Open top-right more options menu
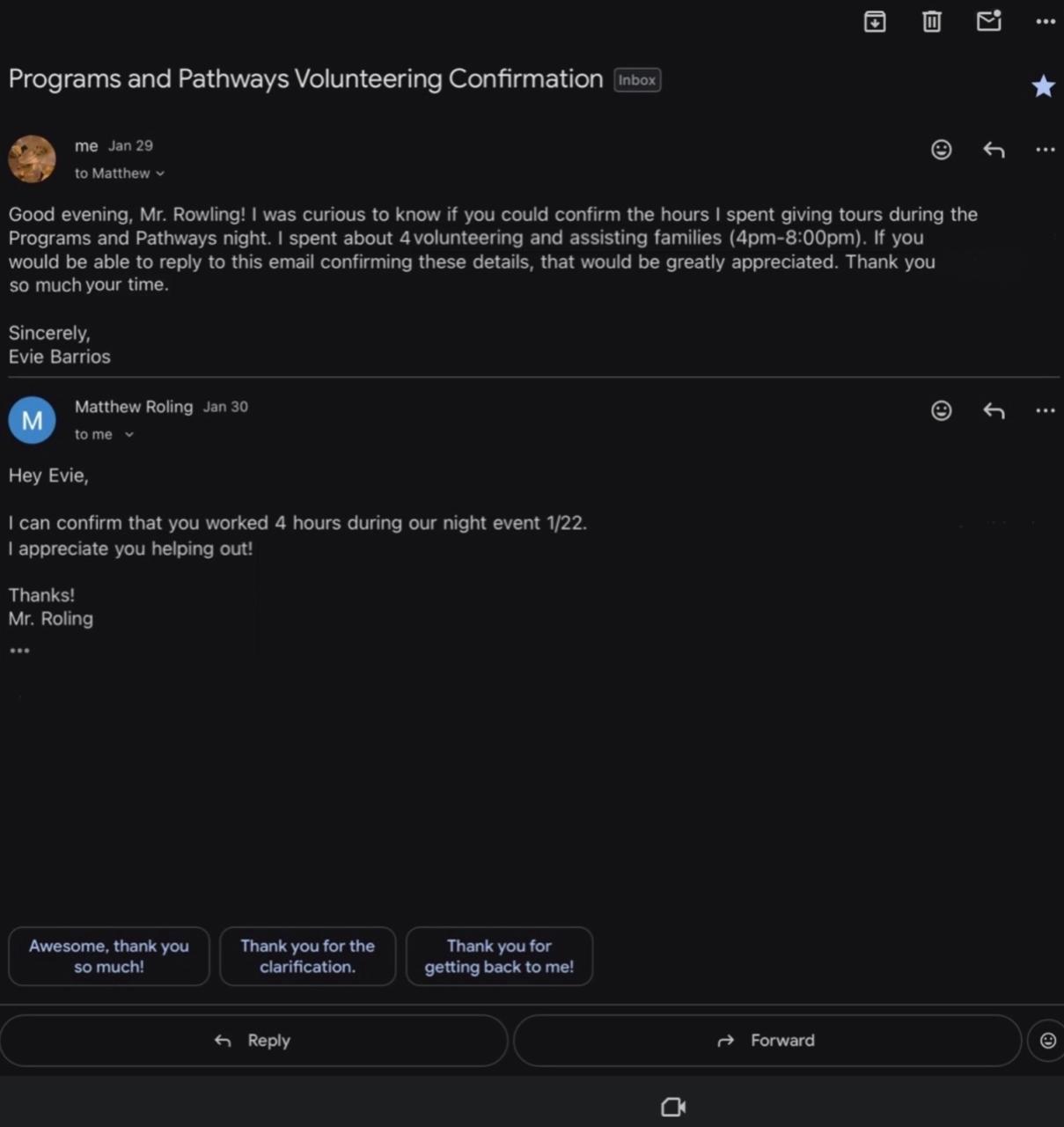 (x=1046, y=21)
